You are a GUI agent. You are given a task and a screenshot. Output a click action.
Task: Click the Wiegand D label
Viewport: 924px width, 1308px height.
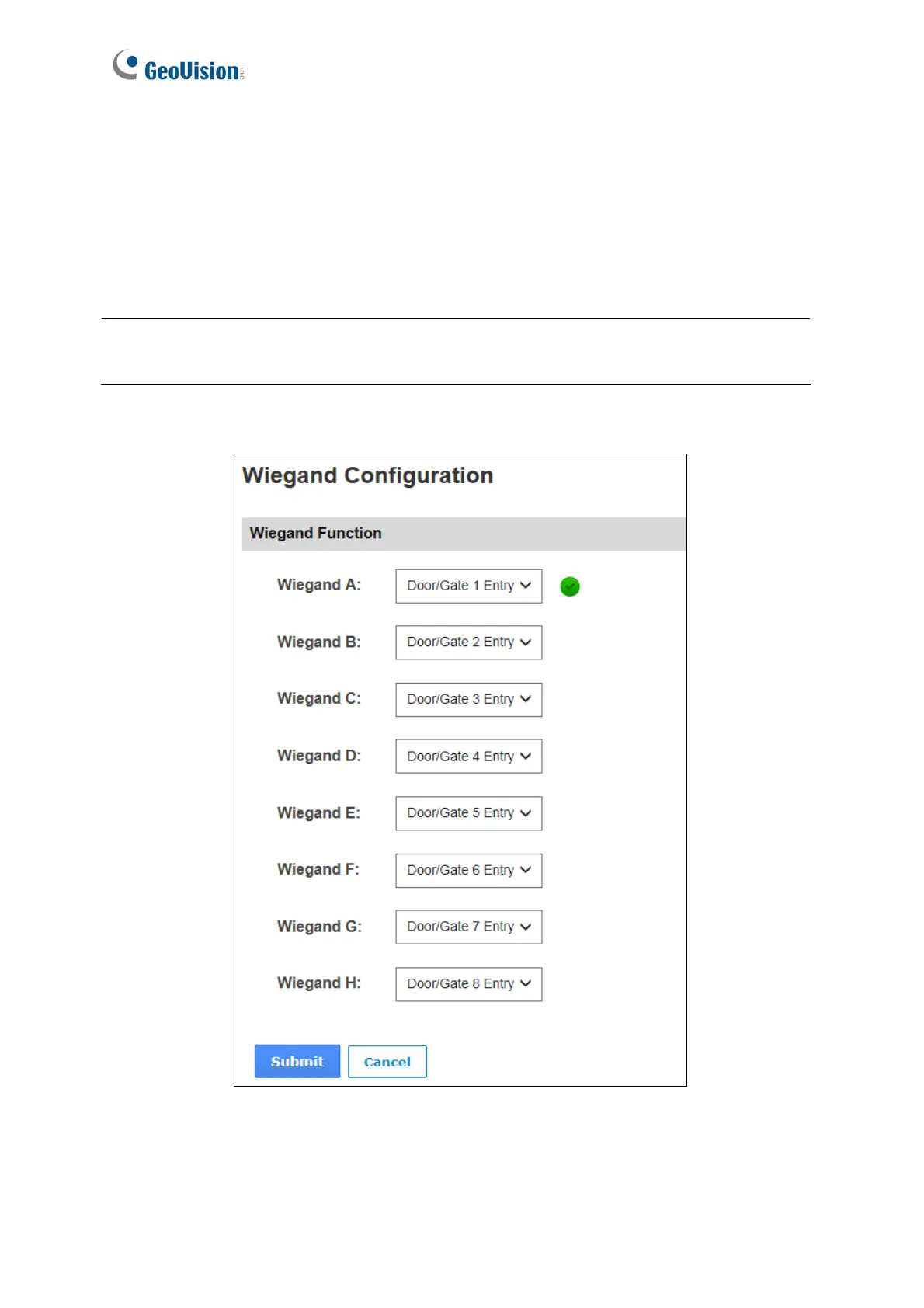coord(319,756)
